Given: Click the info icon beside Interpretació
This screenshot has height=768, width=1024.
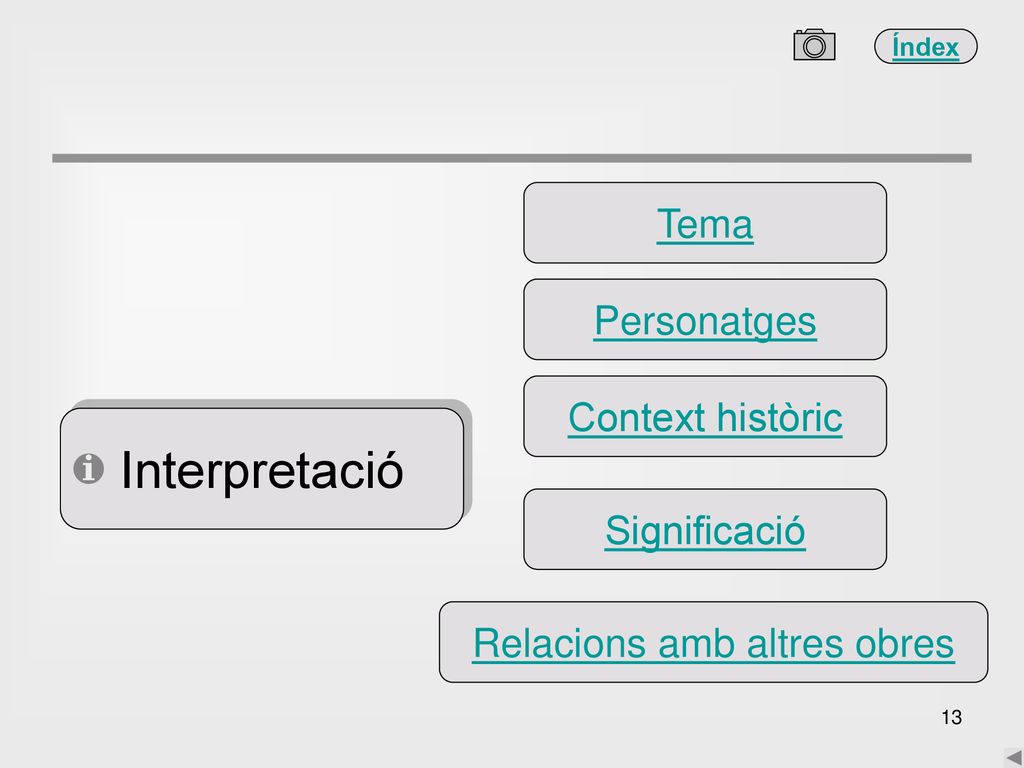Looking at the screenshot, I should pyautogui.click(x=88, y=469).
